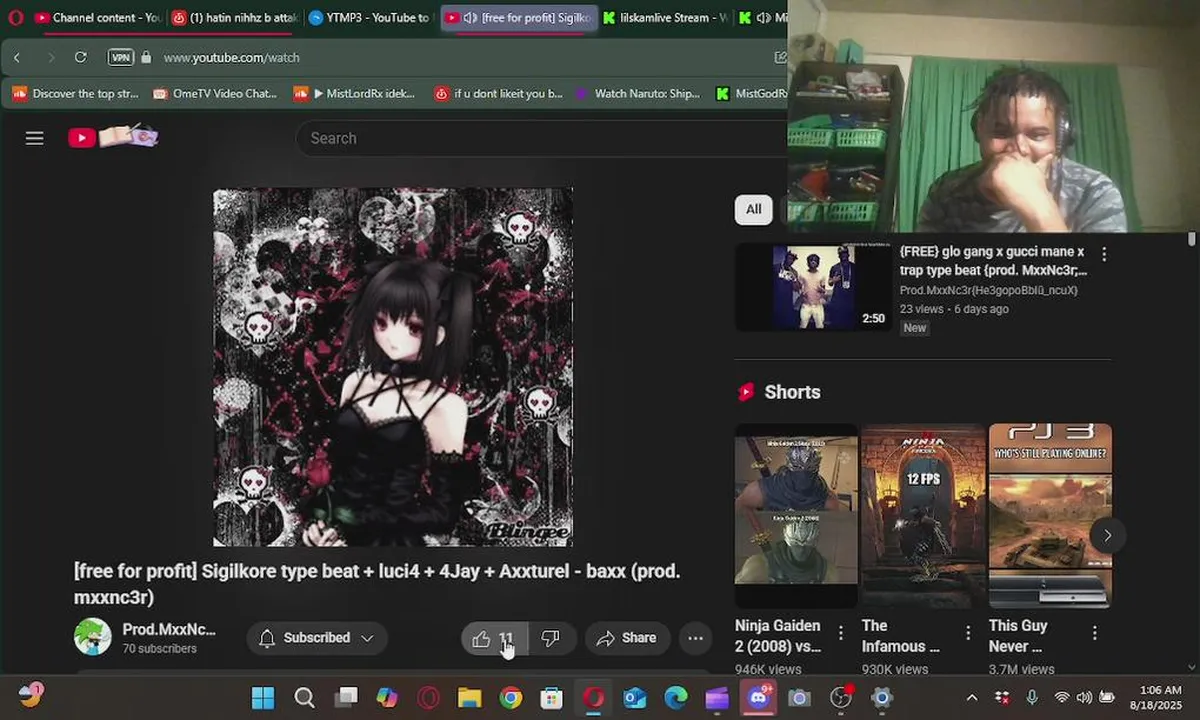Image resolution: width=1200 pixels, height=720 pixels.
Task: Toggle the VPN badge in address bar
Action: (x=120, y=58)
